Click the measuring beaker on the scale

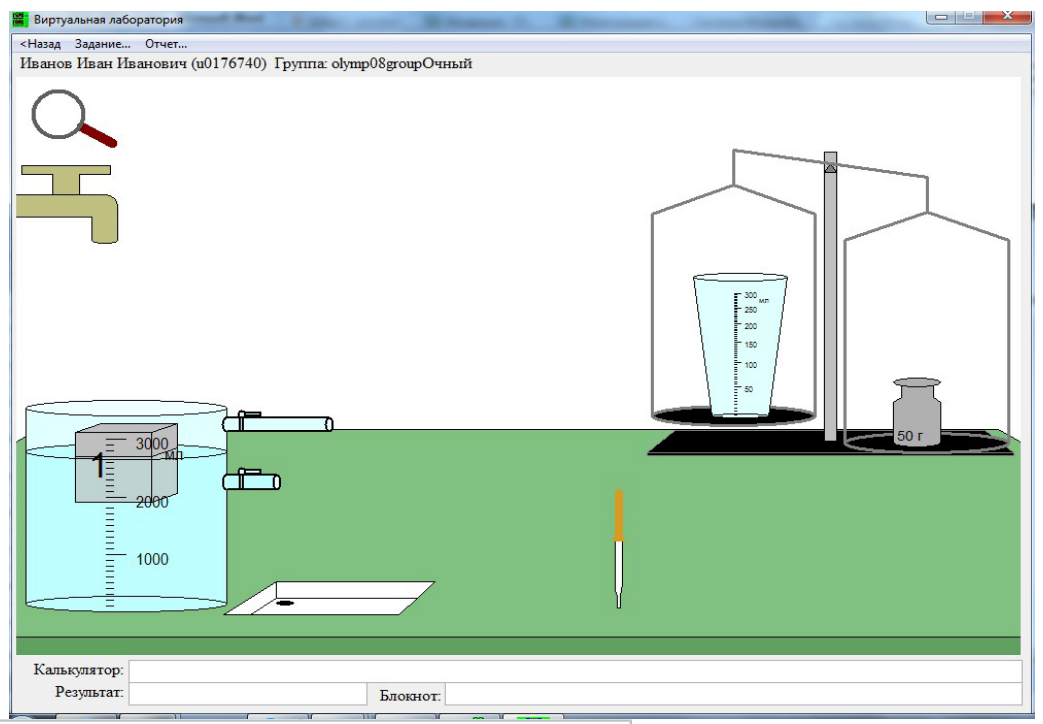point(740,345)
